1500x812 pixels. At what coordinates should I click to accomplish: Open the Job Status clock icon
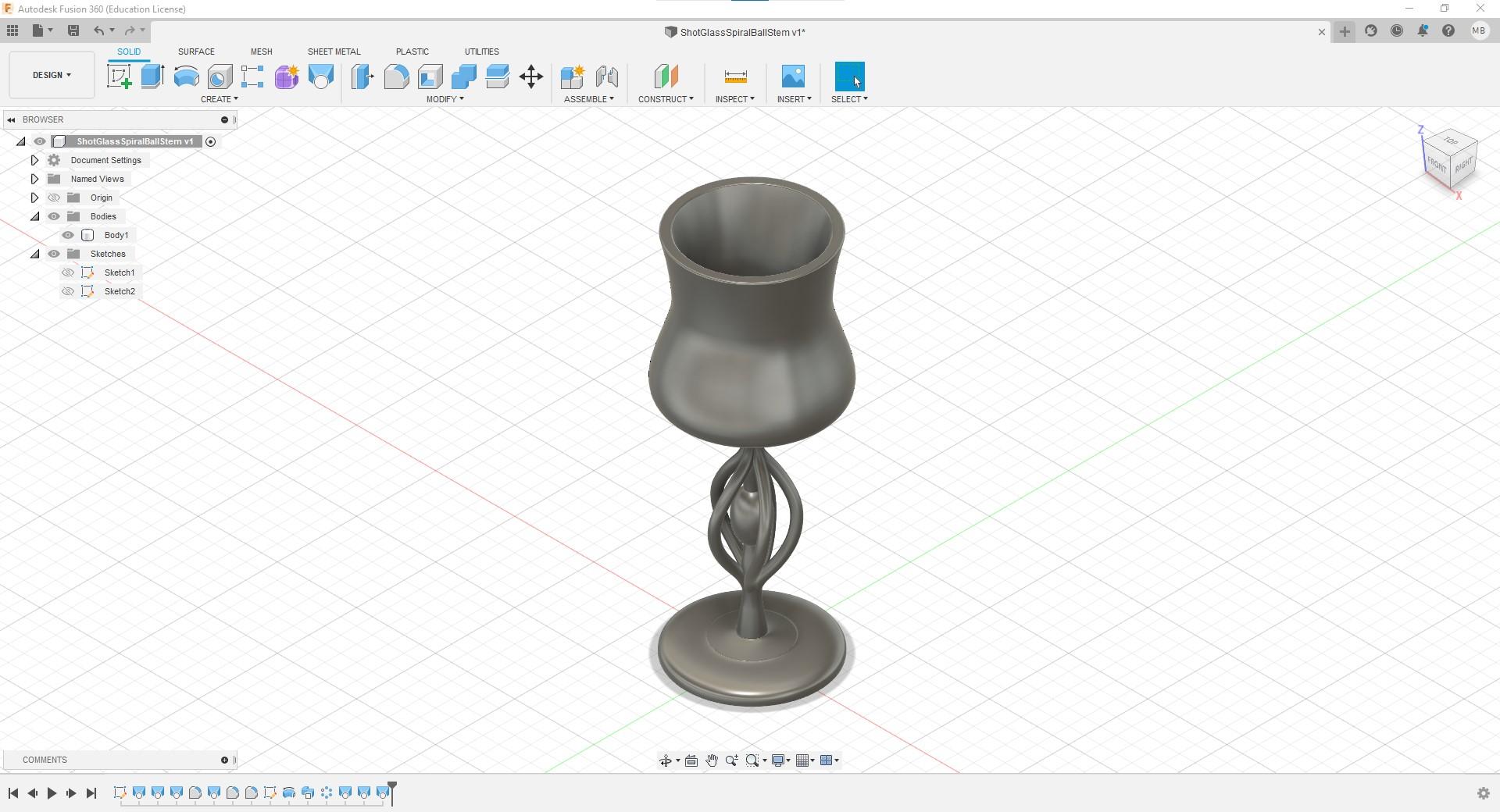1397,30
